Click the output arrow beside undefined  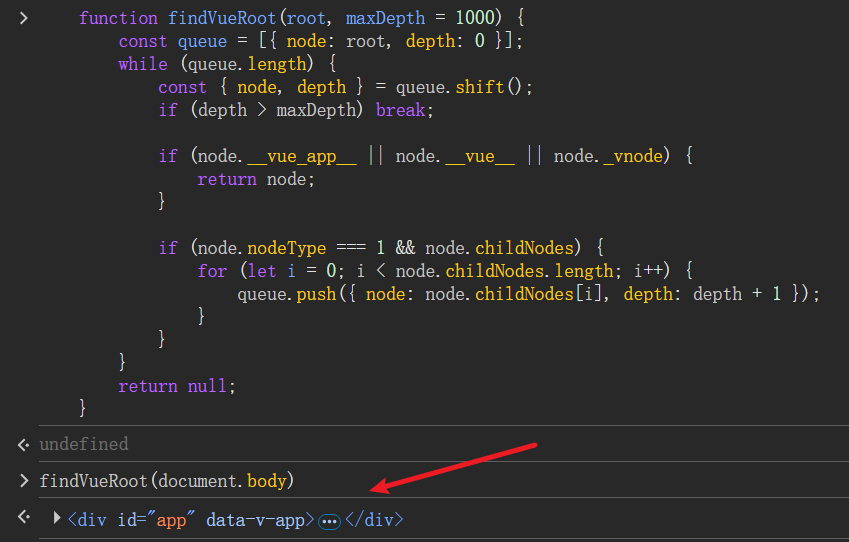pos(23,444)
